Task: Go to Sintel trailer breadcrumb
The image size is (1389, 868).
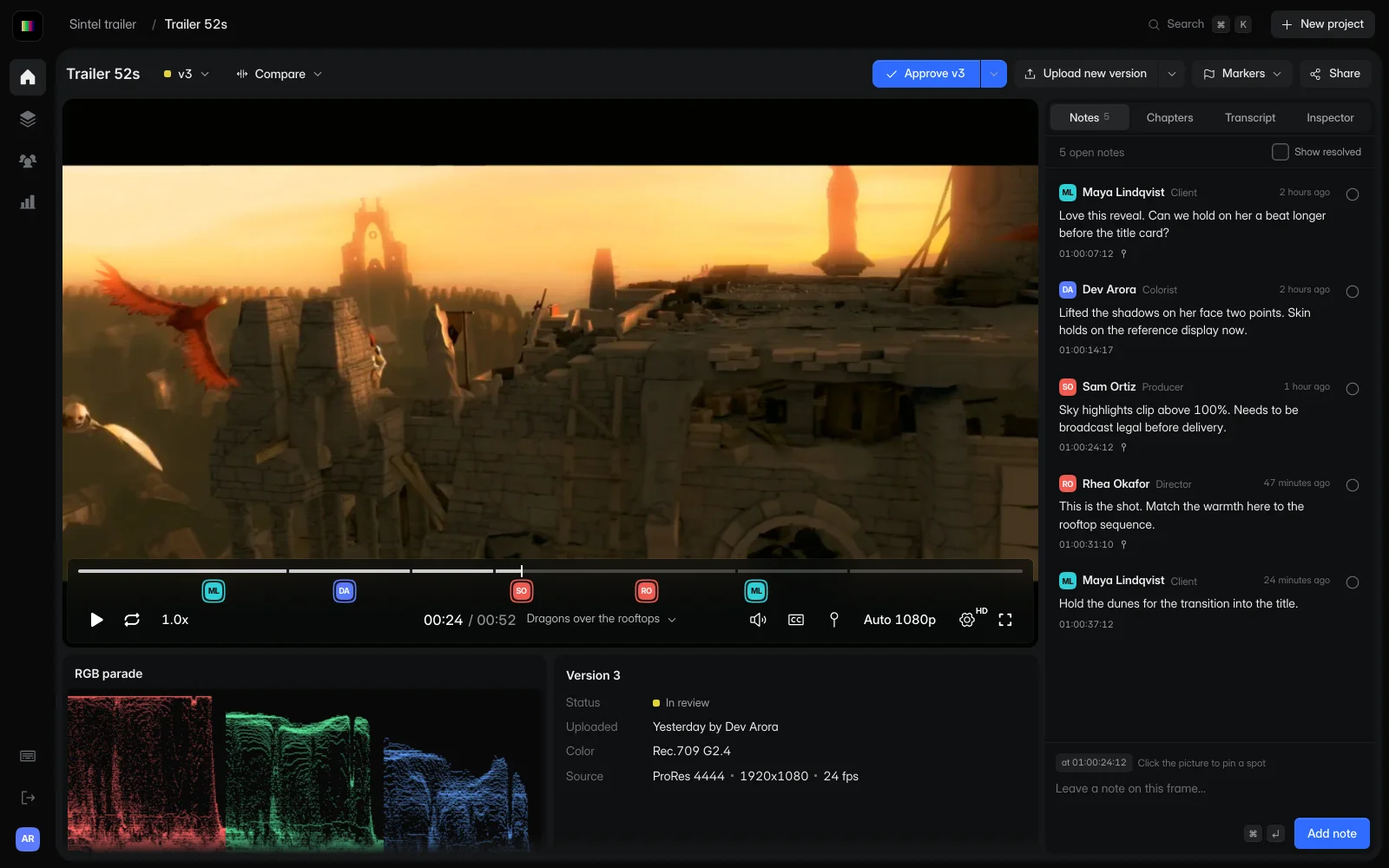Action: (x=102, y=24)
